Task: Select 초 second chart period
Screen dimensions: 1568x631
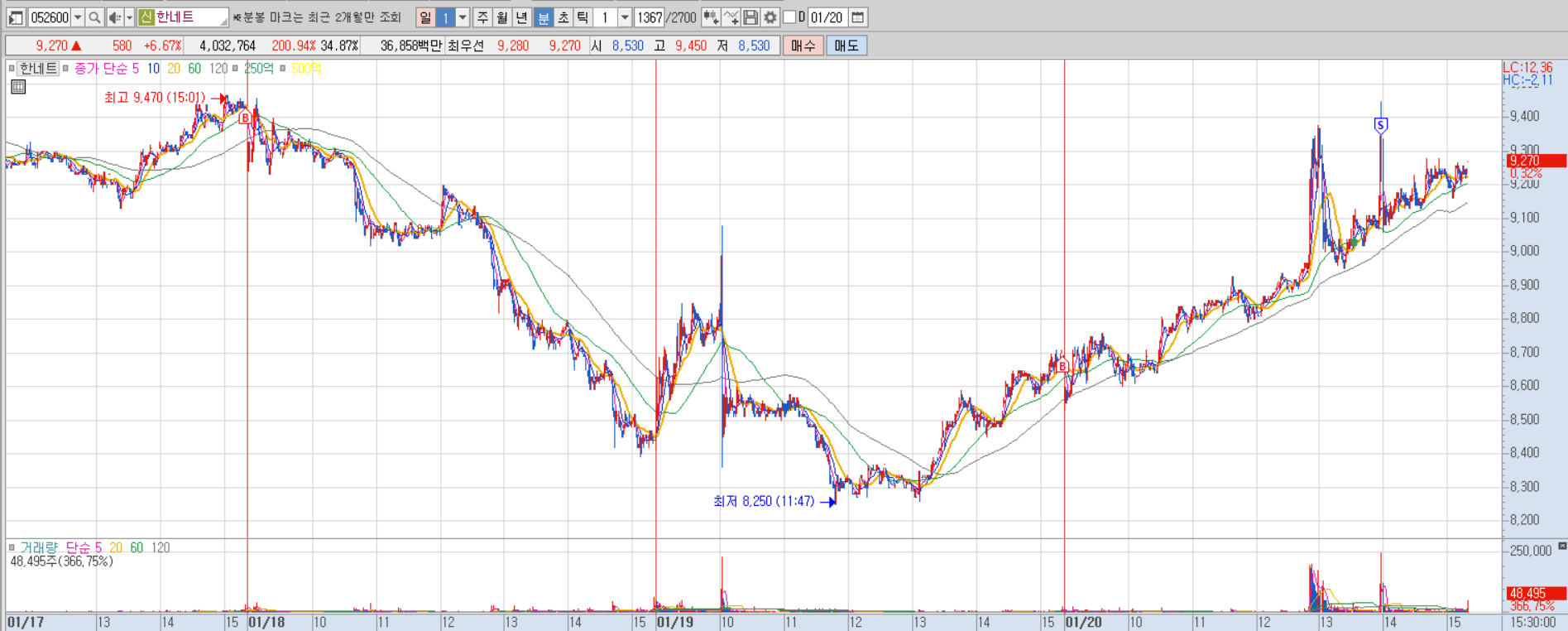Action: [x=563, y=17]
